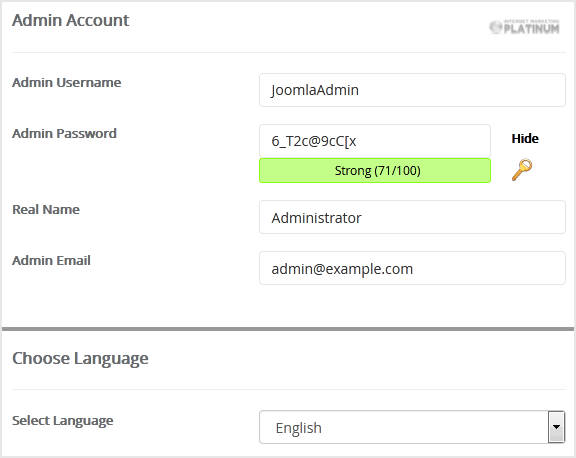Viewport: 576px width, 458px height.
Task: Click the Real Name label
Action: click(x=46, y=209)
